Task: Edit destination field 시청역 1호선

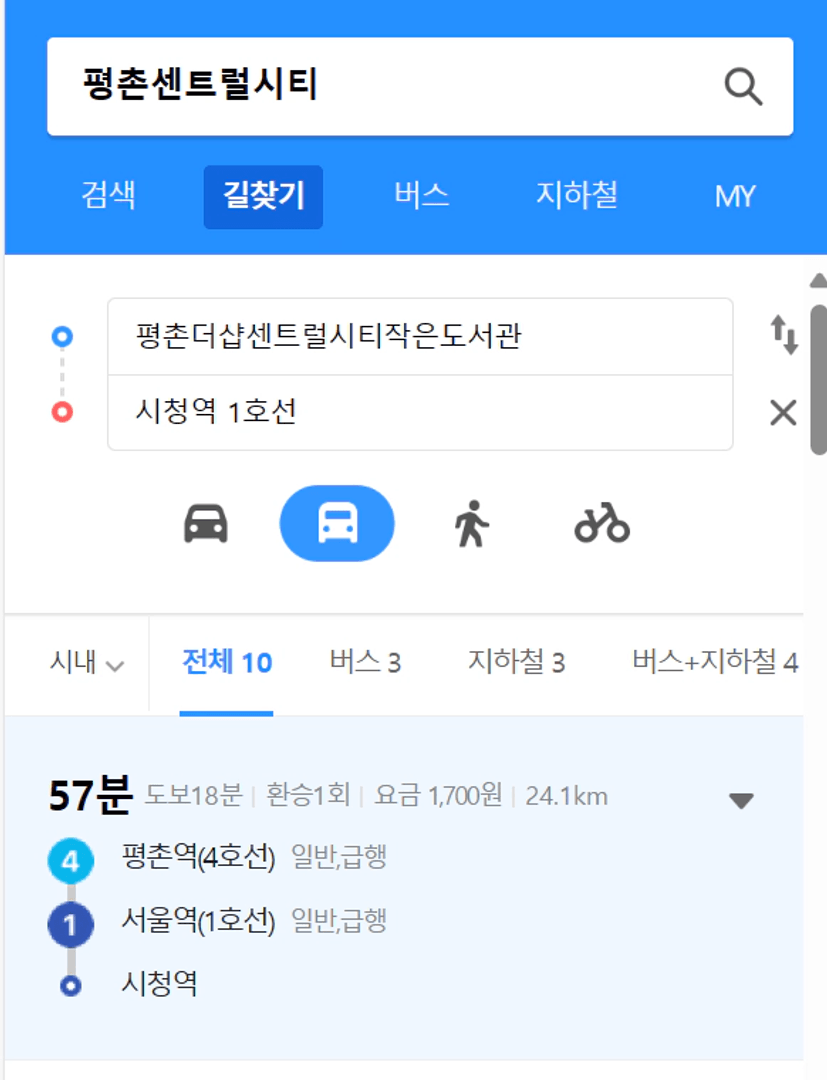Action: tap(420, 413)
